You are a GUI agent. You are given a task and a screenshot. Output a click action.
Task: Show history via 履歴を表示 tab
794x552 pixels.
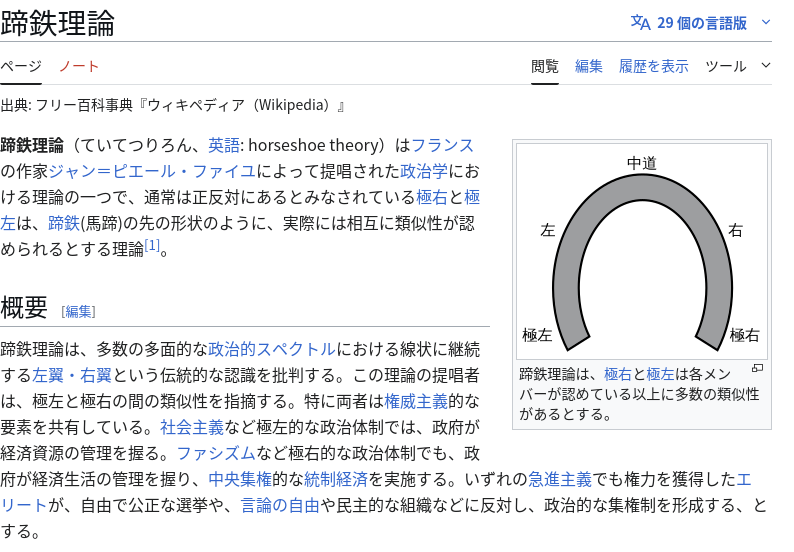tap(653, 66)
